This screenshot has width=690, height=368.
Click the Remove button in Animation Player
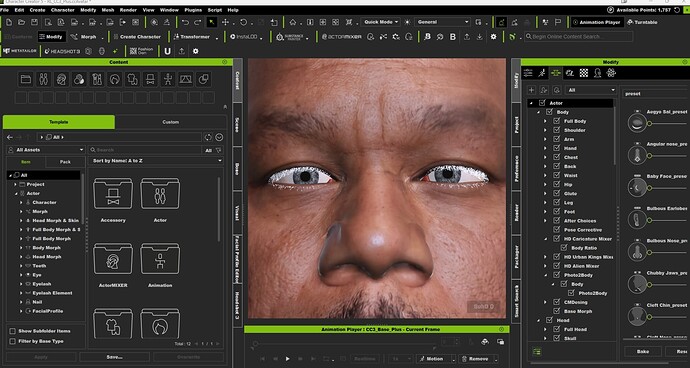(475, 359)
